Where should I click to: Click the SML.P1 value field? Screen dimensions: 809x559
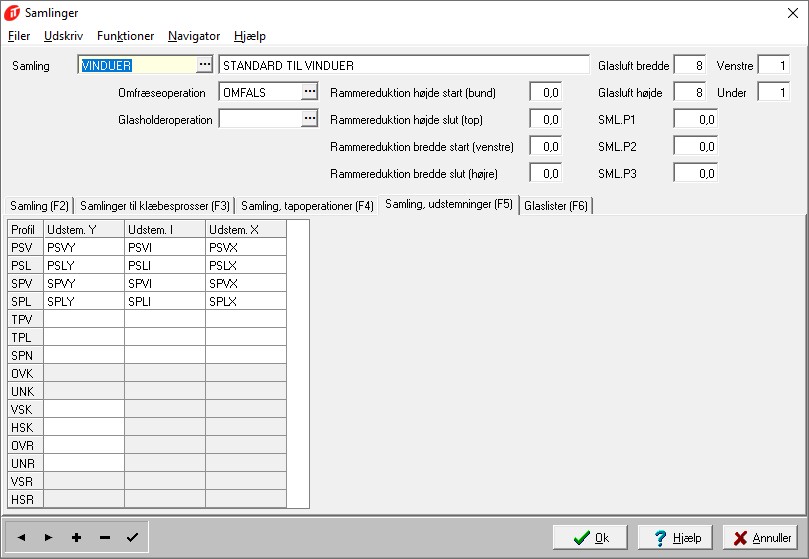pos(695,119)
